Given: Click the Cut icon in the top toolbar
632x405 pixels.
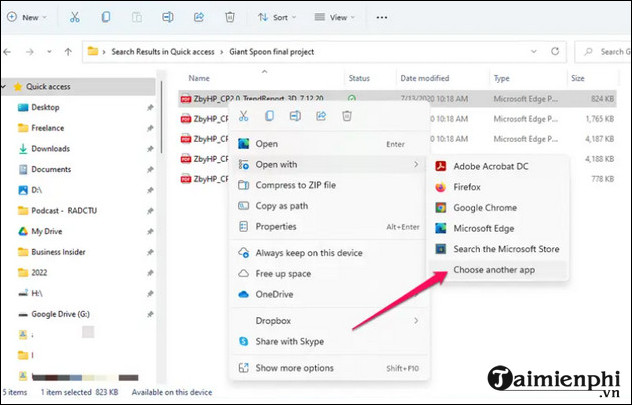Looking at the screenshot, I should pos(75,17).
